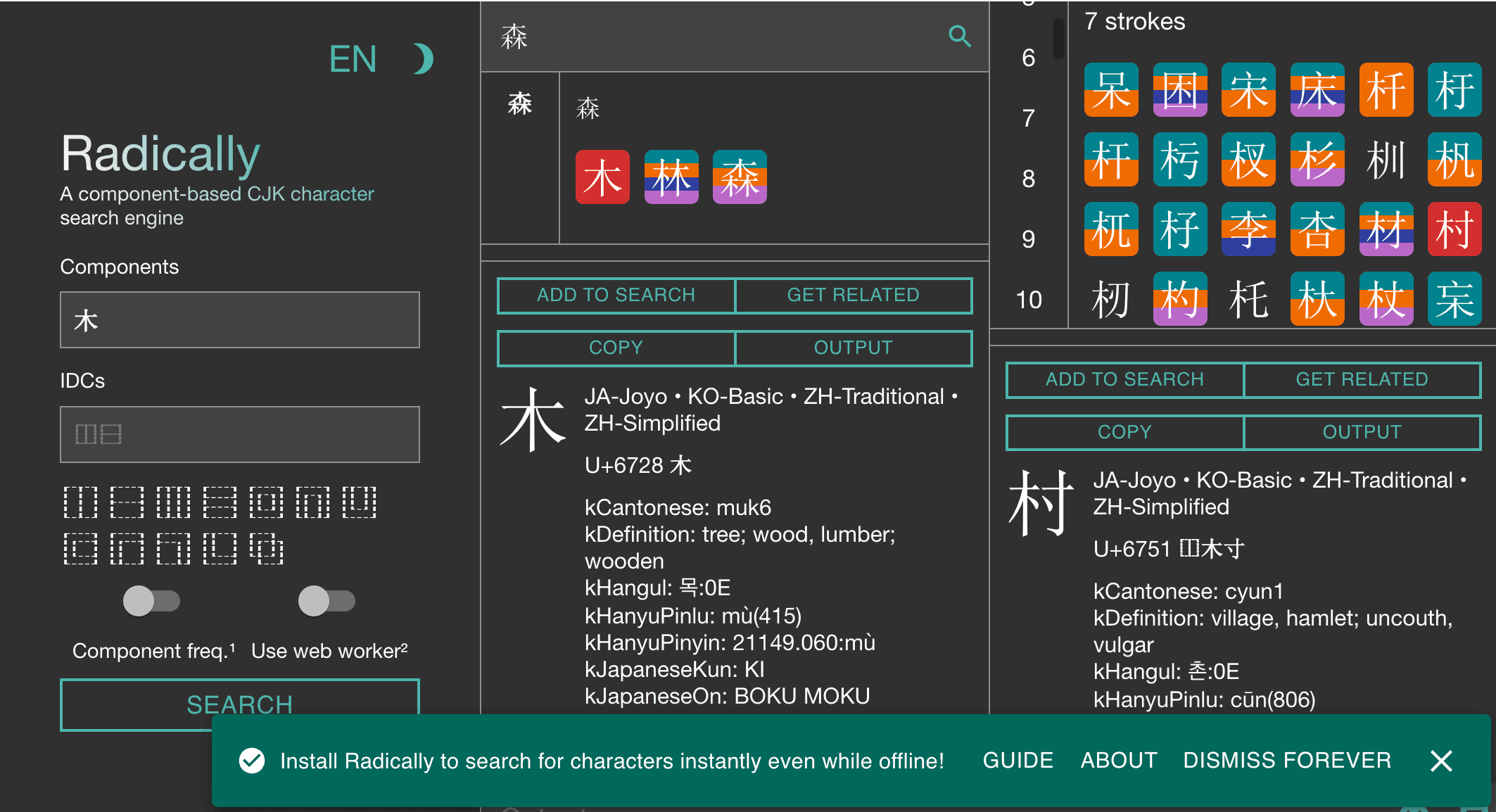Focus the Components input field
Viewport: 1496px width, 812px height.
pos(239,320)
